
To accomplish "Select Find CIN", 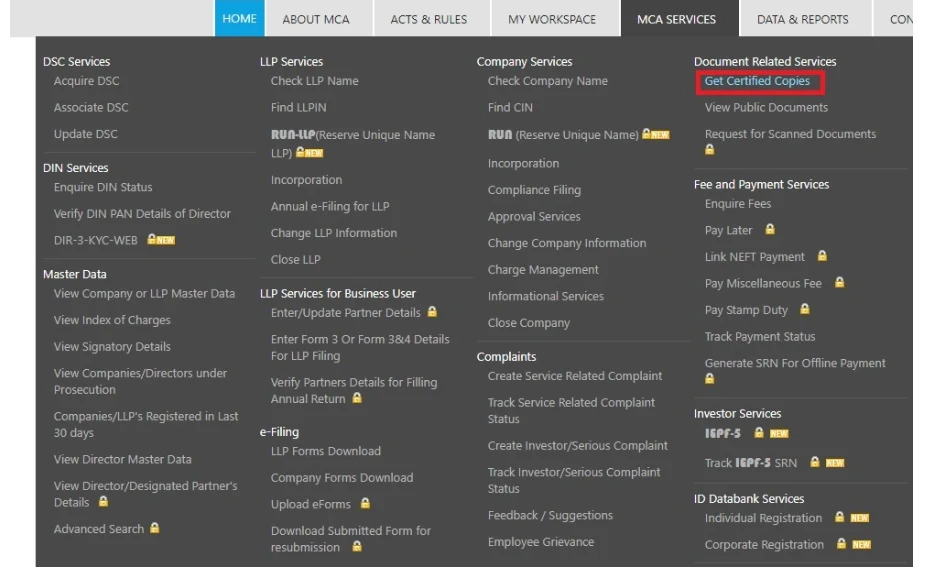I will 510,107.
